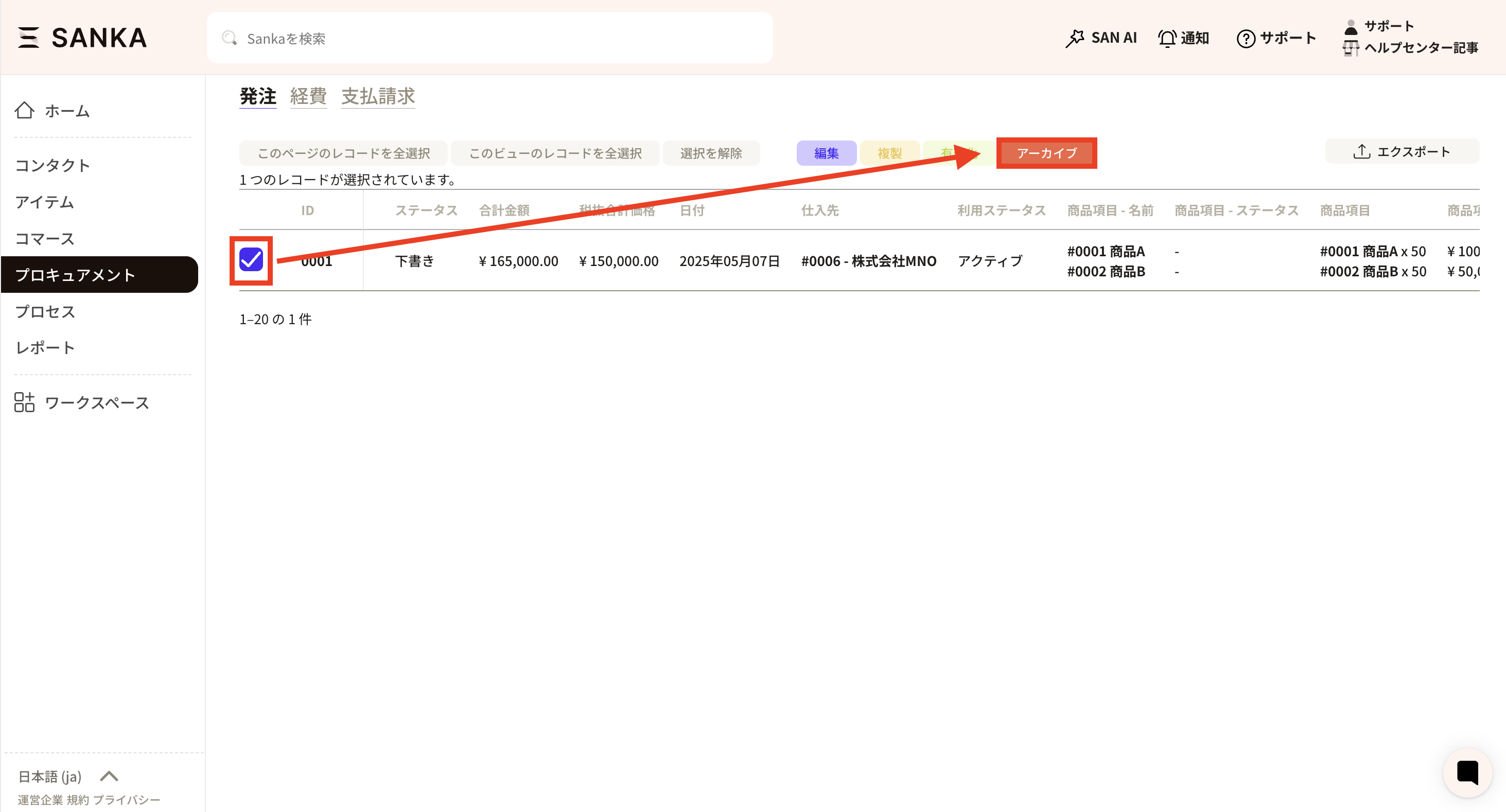Click the search magnifier icon

pyautogui.click(x=229, y=38)
